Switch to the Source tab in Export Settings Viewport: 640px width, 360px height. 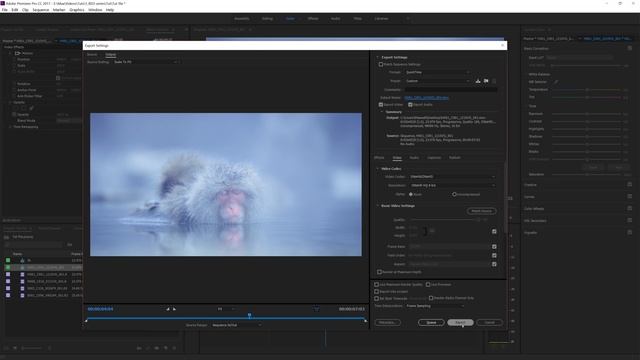pyautogui.click(x=92, y=55)
